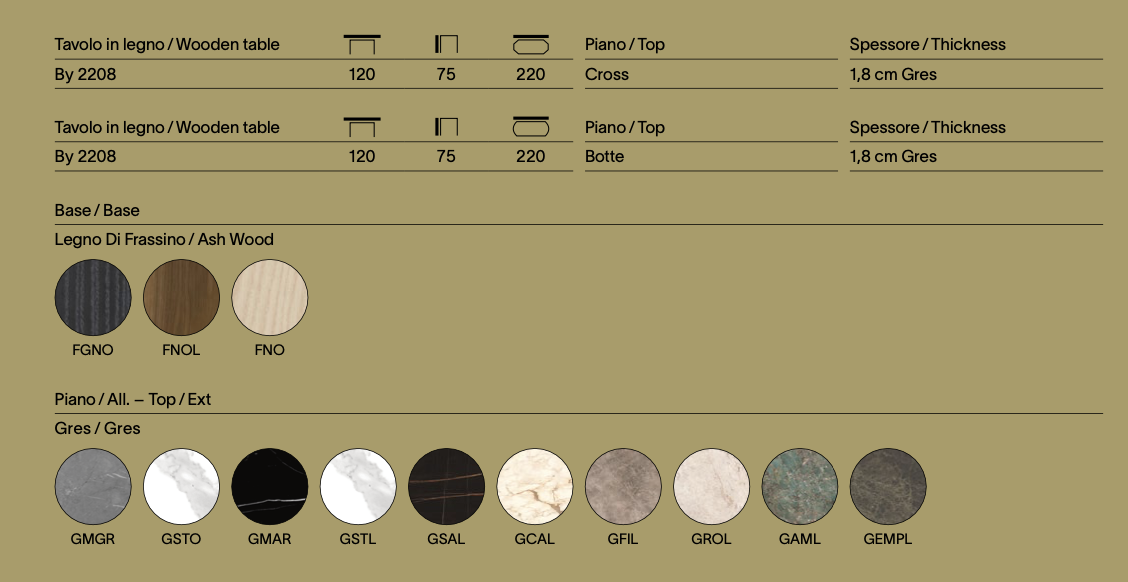This screenshot has height=582, width=1128.
Task: Click the oval length icon in the Botte table row
Action: 531,127
